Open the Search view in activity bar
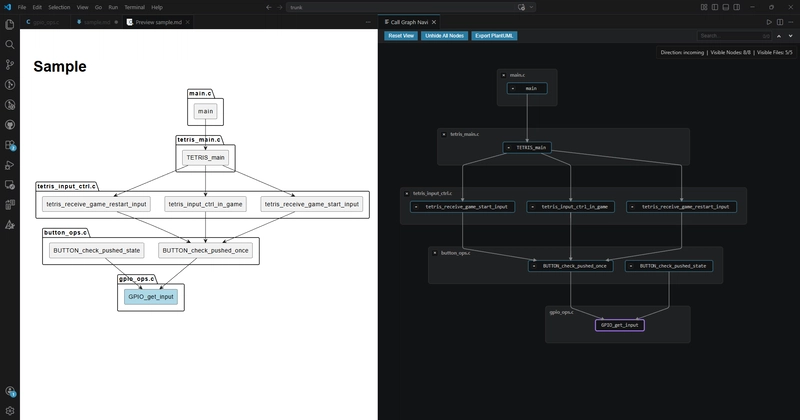800x420 pixels. point(10,44)
